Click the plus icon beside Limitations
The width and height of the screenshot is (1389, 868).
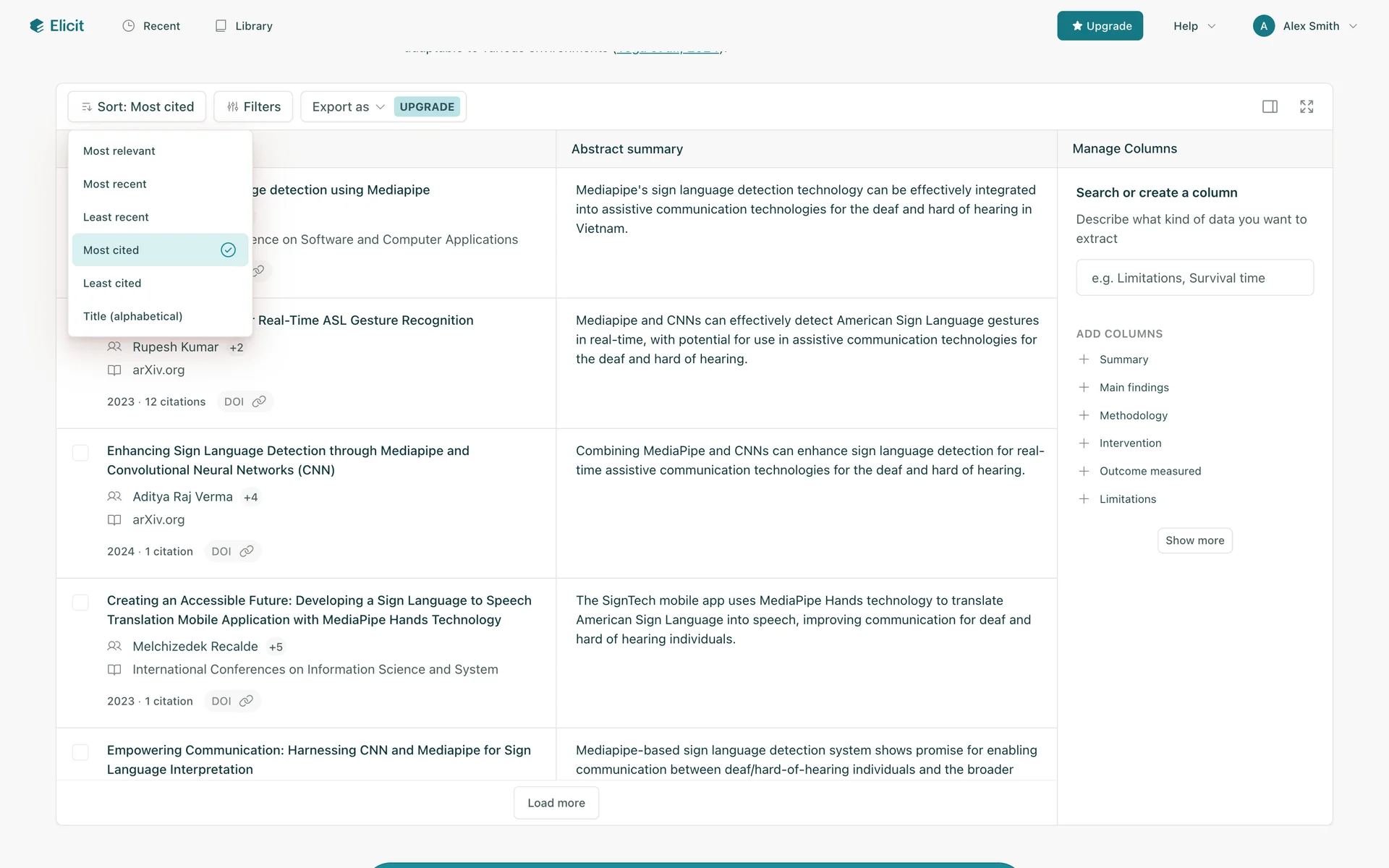pos(1084,499)
